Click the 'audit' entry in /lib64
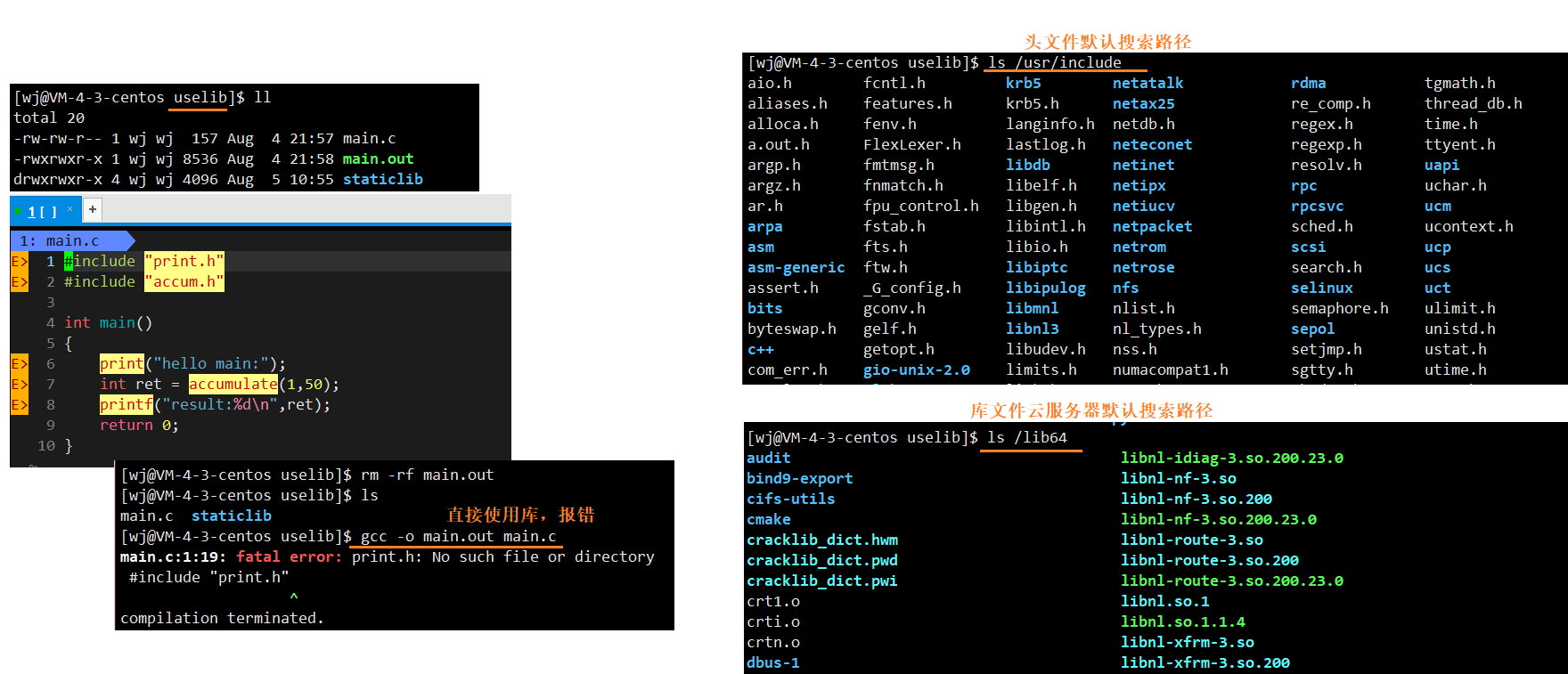The height and width of the screenshot is (674, 1568). coord(769,458)
